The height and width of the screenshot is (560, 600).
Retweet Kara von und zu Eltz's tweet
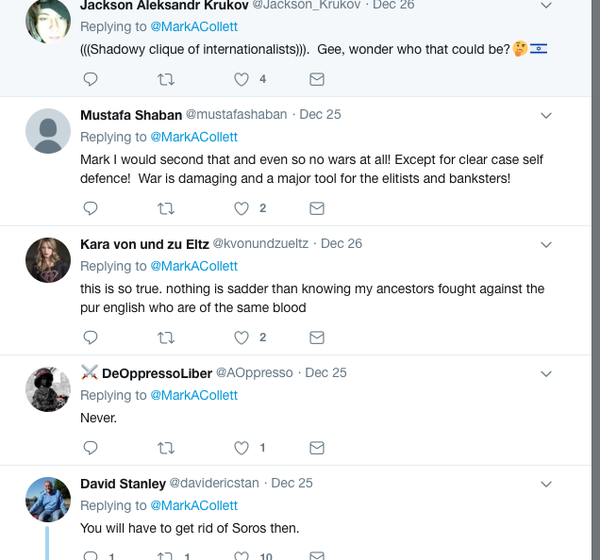click(x=166, y=338)
